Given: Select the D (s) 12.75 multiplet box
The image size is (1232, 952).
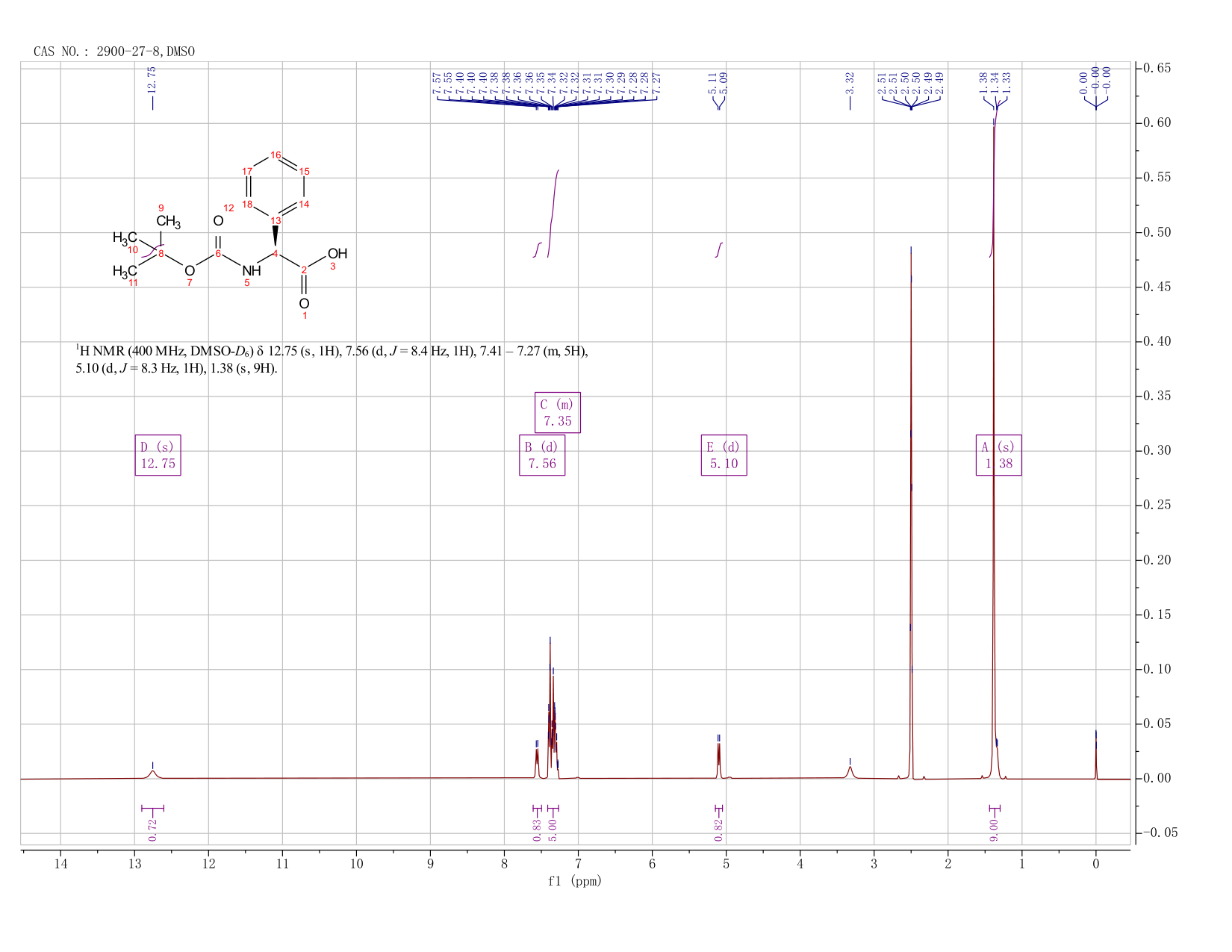Looking at the screenshot, I should [x=158, y=455].
